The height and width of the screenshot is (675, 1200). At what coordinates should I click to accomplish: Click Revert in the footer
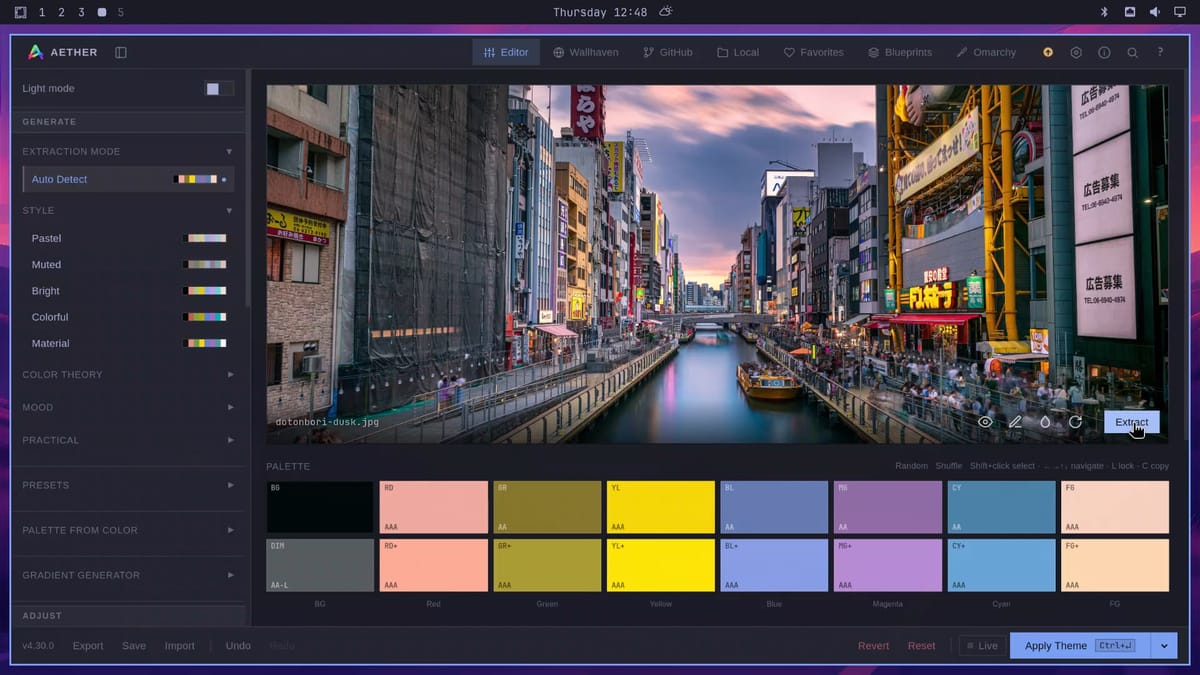click(873, 646)
